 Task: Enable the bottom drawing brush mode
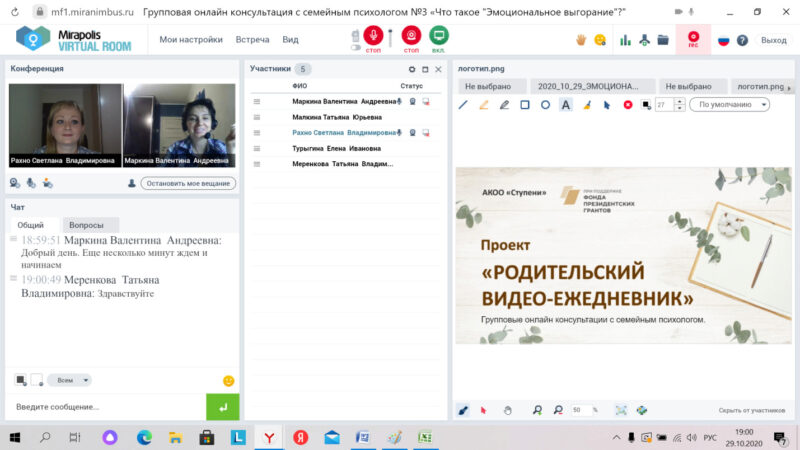(463, 410)
